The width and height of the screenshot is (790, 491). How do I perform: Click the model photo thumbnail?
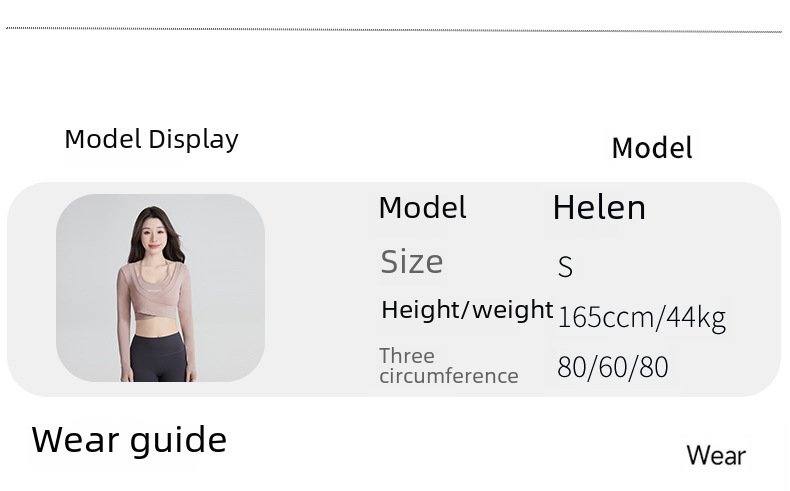tap(160, 288)
